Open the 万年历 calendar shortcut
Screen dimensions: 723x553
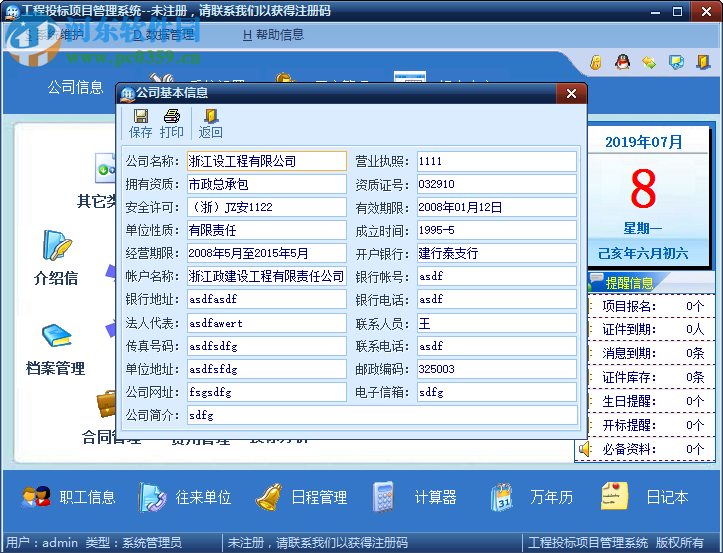[532, 497]
